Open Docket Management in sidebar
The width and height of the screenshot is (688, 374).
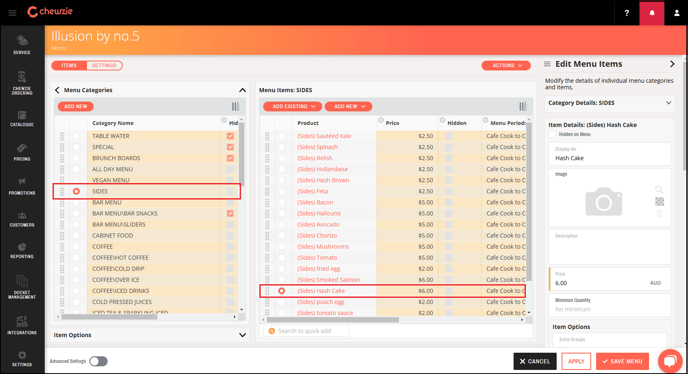22,287
